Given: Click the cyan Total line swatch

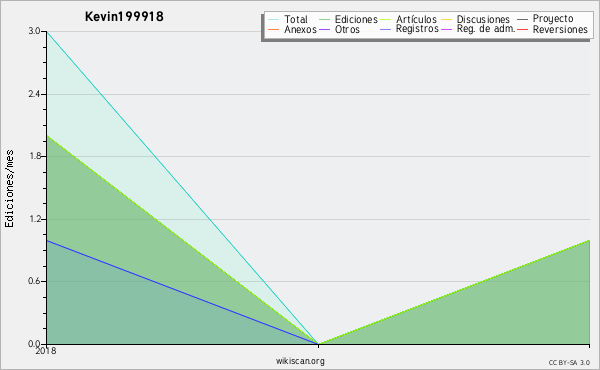Looking at the screenshot, I should (274, 20).
